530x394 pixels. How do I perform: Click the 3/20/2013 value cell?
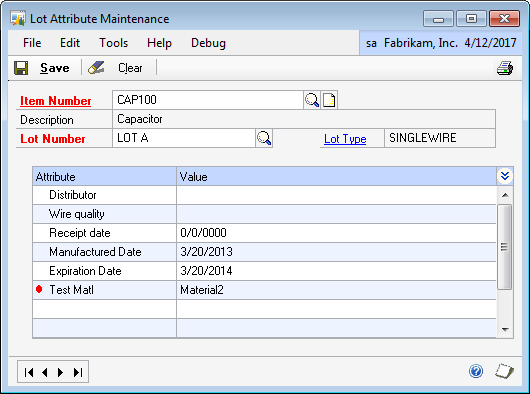(336, 252)
